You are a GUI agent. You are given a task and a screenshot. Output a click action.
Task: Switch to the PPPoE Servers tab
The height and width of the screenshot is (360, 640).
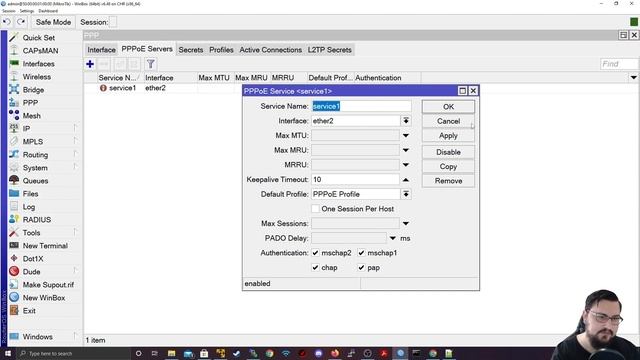pyautogui.click(x=147, y=49)
